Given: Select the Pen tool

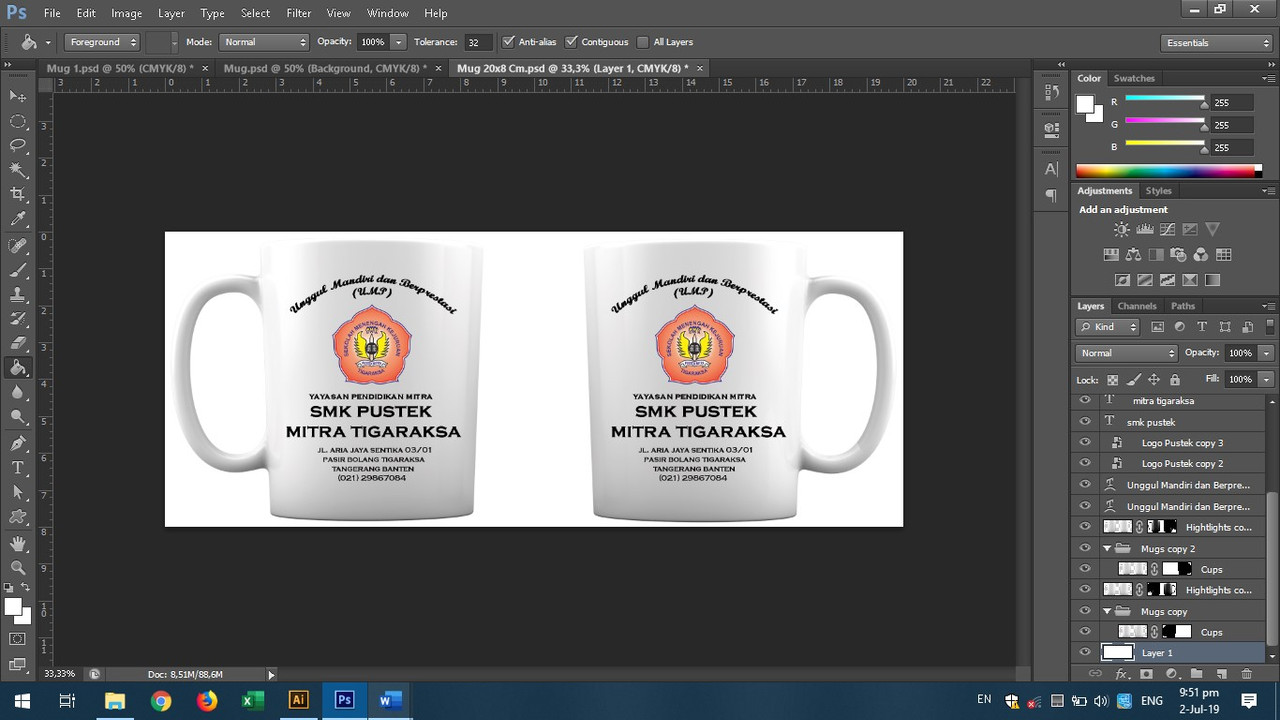Looking at the screenshot, I should tap(18, 443).
